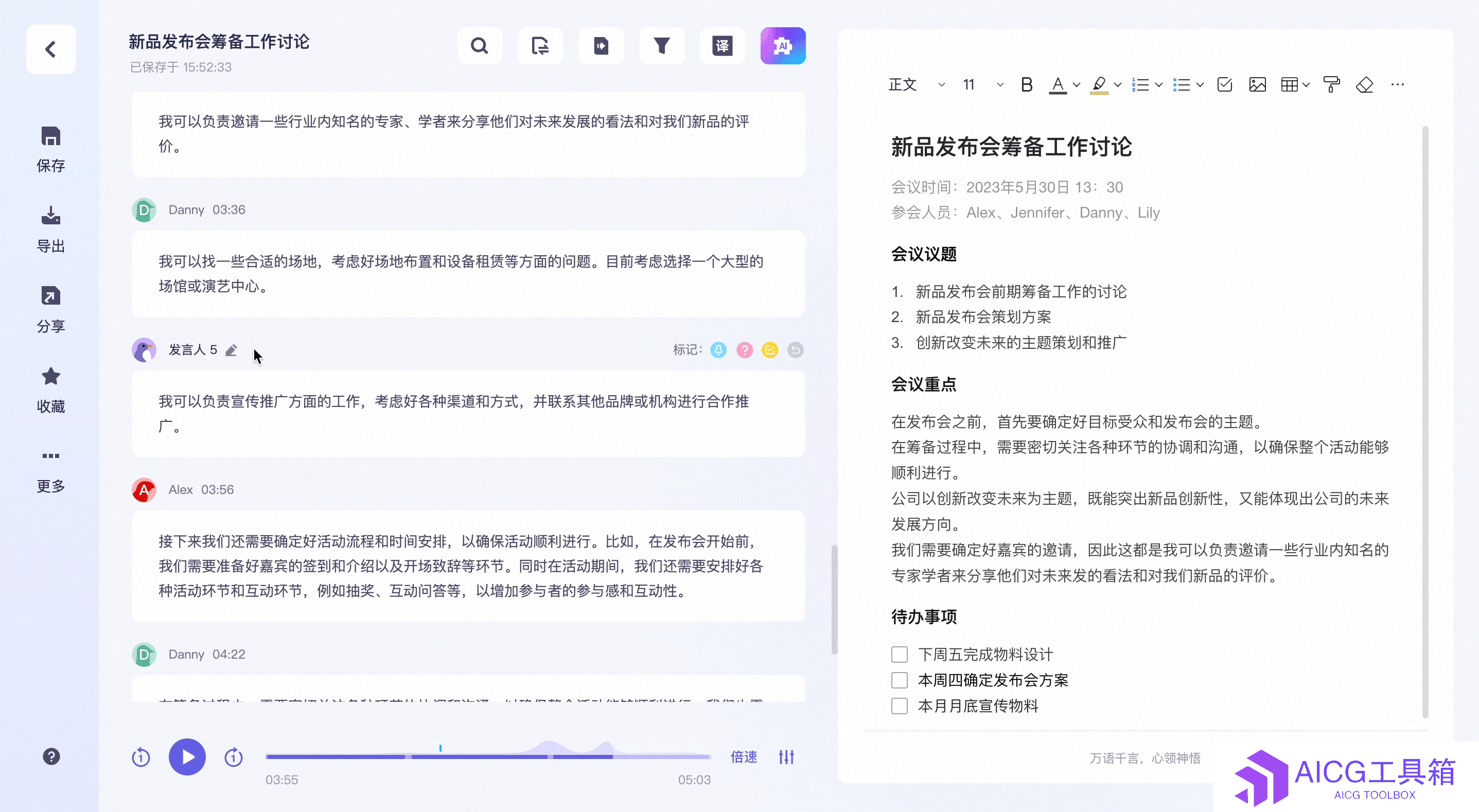Check 本周四确定发布会方案 todo item
The image size is (1479, 812).
tap(899, 680)
